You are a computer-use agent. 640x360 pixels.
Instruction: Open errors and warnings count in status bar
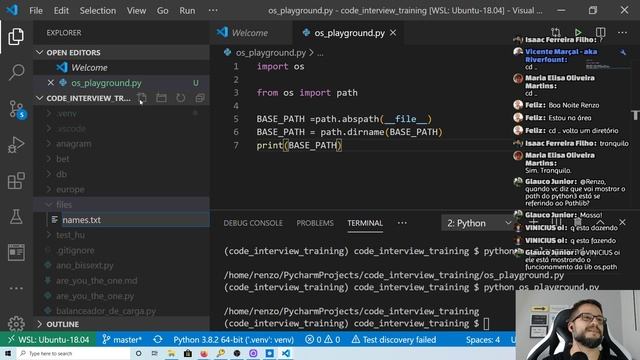[322, 340]
